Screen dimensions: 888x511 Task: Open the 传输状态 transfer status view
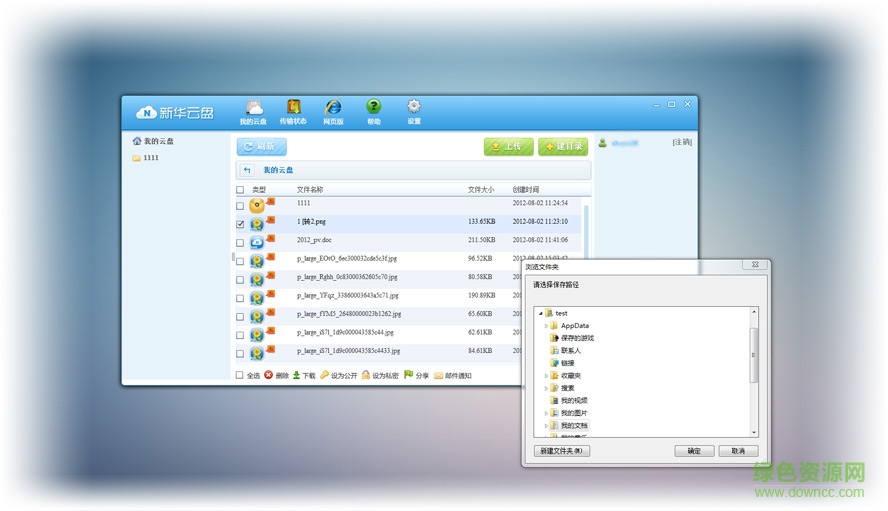point(293,111)
